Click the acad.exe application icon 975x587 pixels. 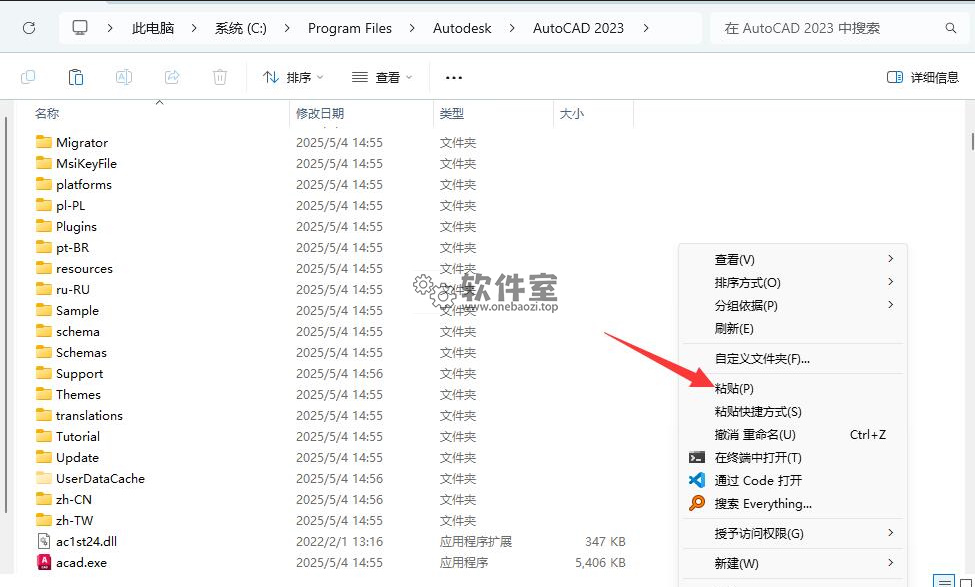(x=44, y=562)
